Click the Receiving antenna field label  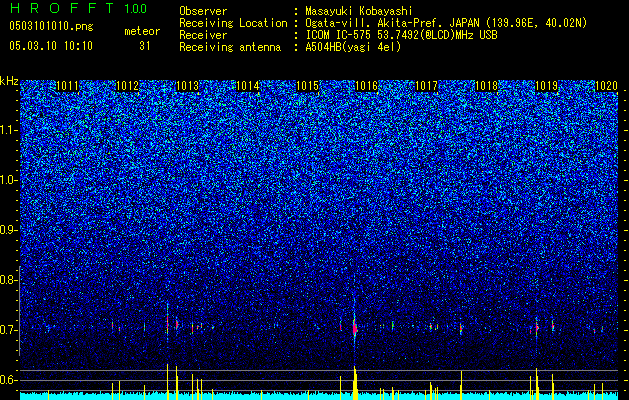(230, 47)
